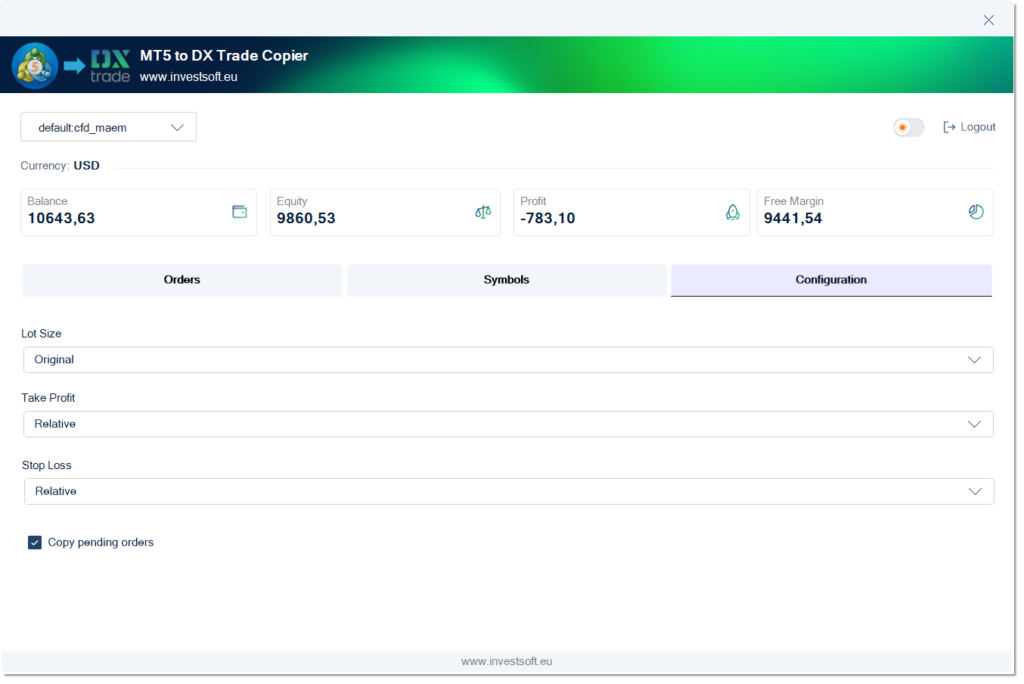This screenshot has height=684, width=1024.
Task: Click the rocket icon in Profit card
Action: tap(732, 212)
